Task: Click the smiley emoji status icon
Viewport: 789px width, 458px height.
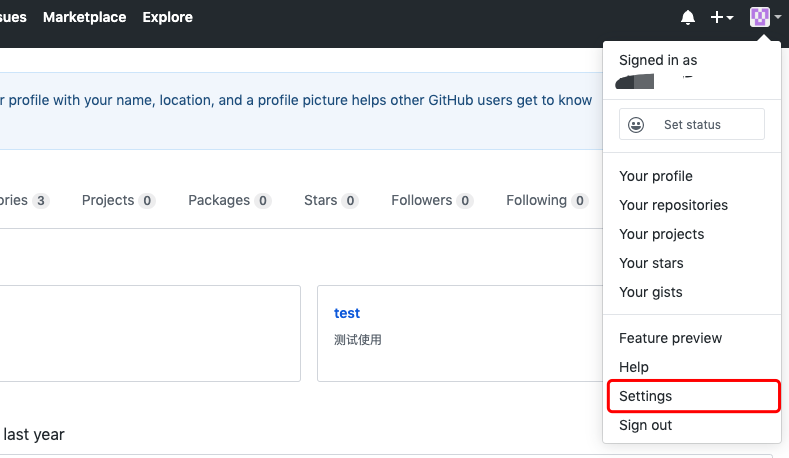Action: click(x=636, y=125)
